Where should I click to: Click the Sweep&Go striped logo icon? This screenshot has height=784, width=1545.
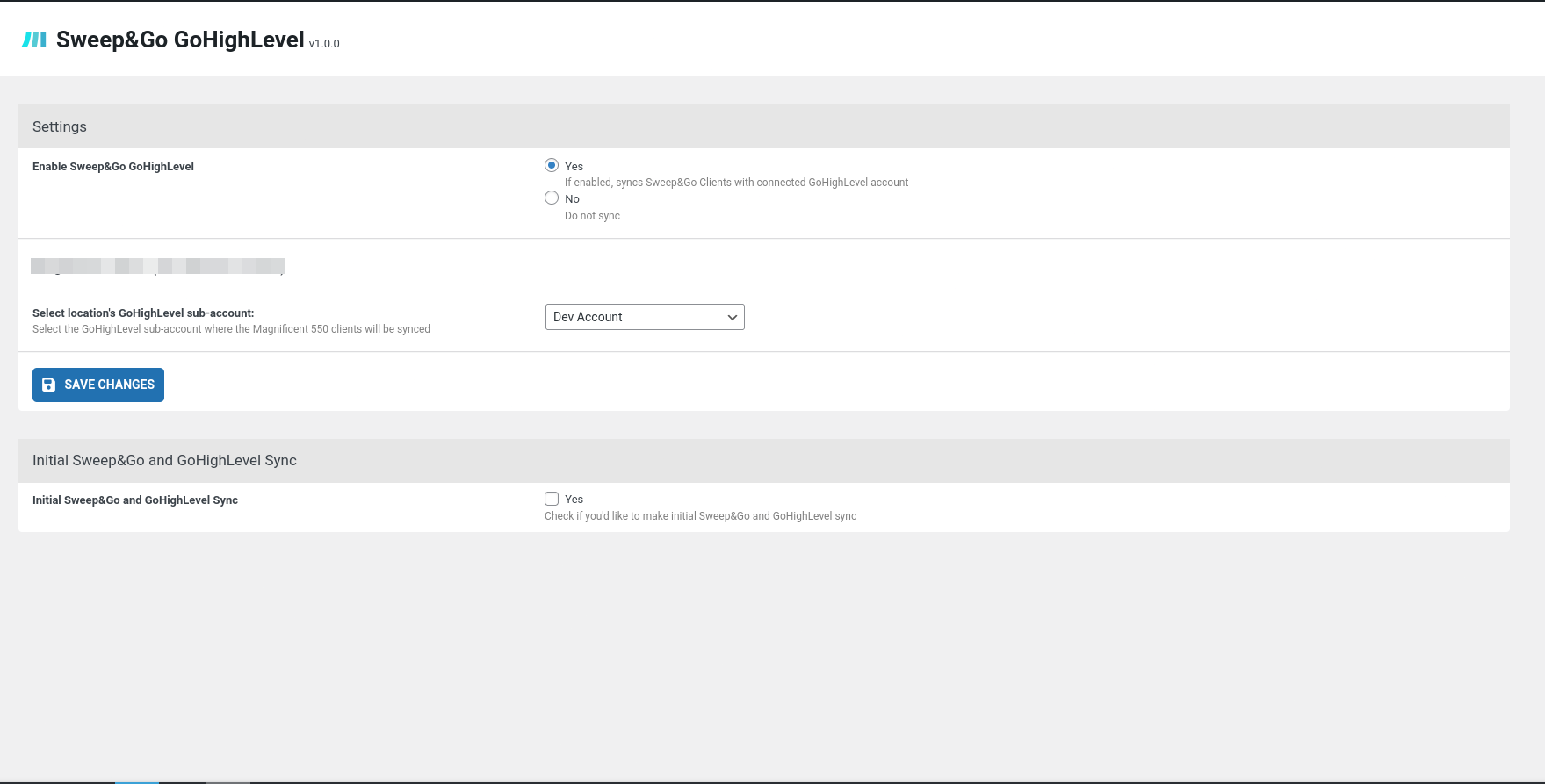point(33,40)
